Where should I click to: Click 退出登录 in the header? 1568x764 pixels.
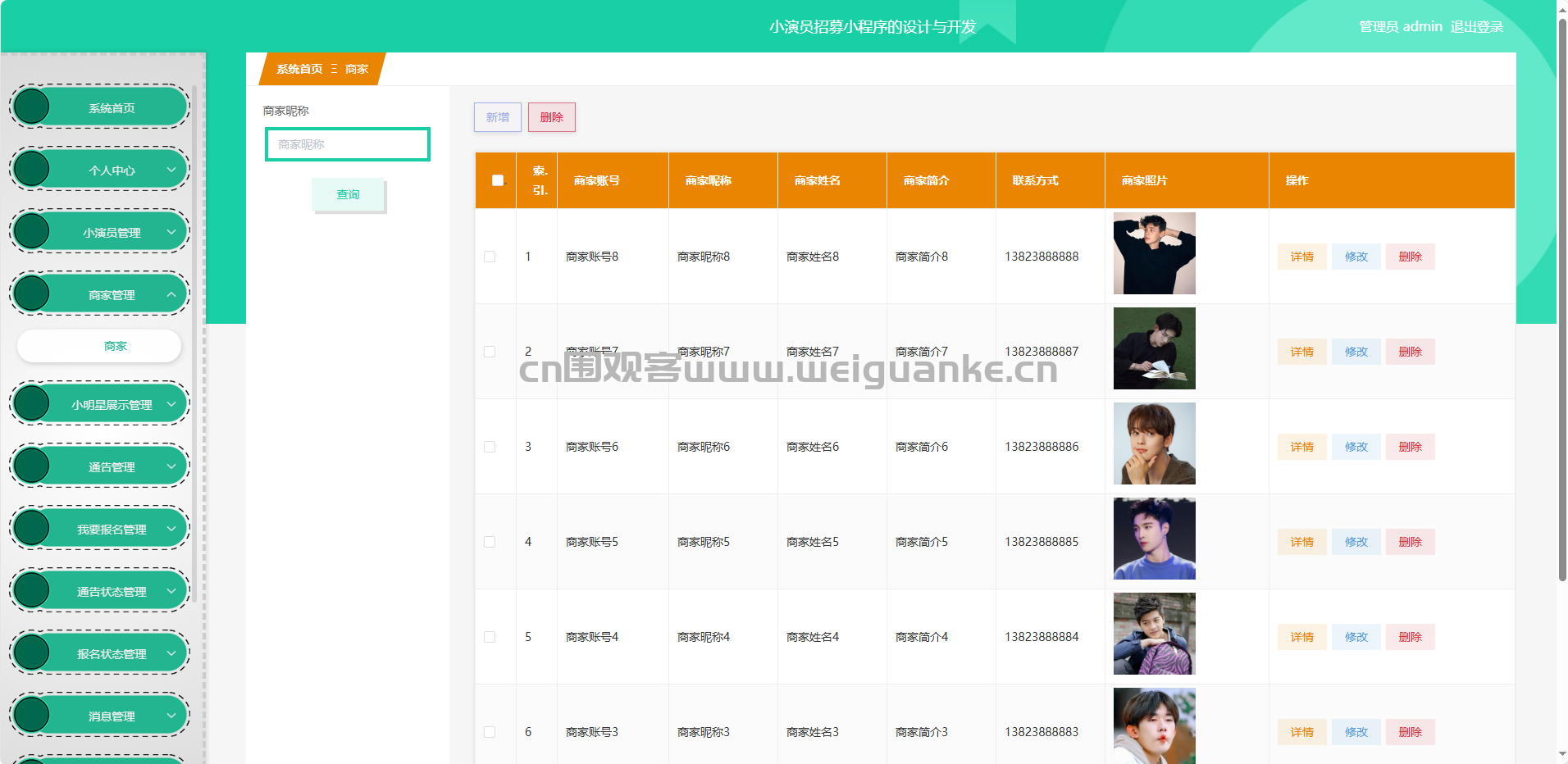1476,26
